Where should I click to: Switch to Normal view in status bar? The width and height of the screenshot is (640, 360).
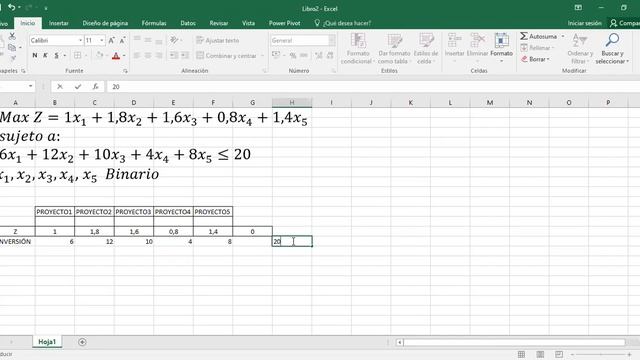pyautogui.click(x=521, y=354)
